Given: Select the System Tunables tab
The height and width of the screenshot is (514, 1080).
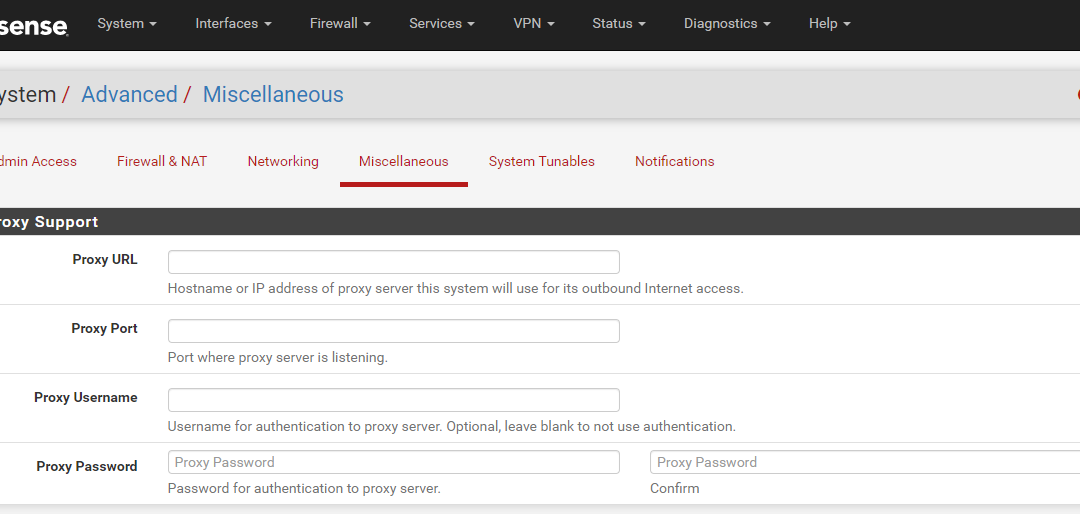Looking at the screenshot, I should coord(542,161).
